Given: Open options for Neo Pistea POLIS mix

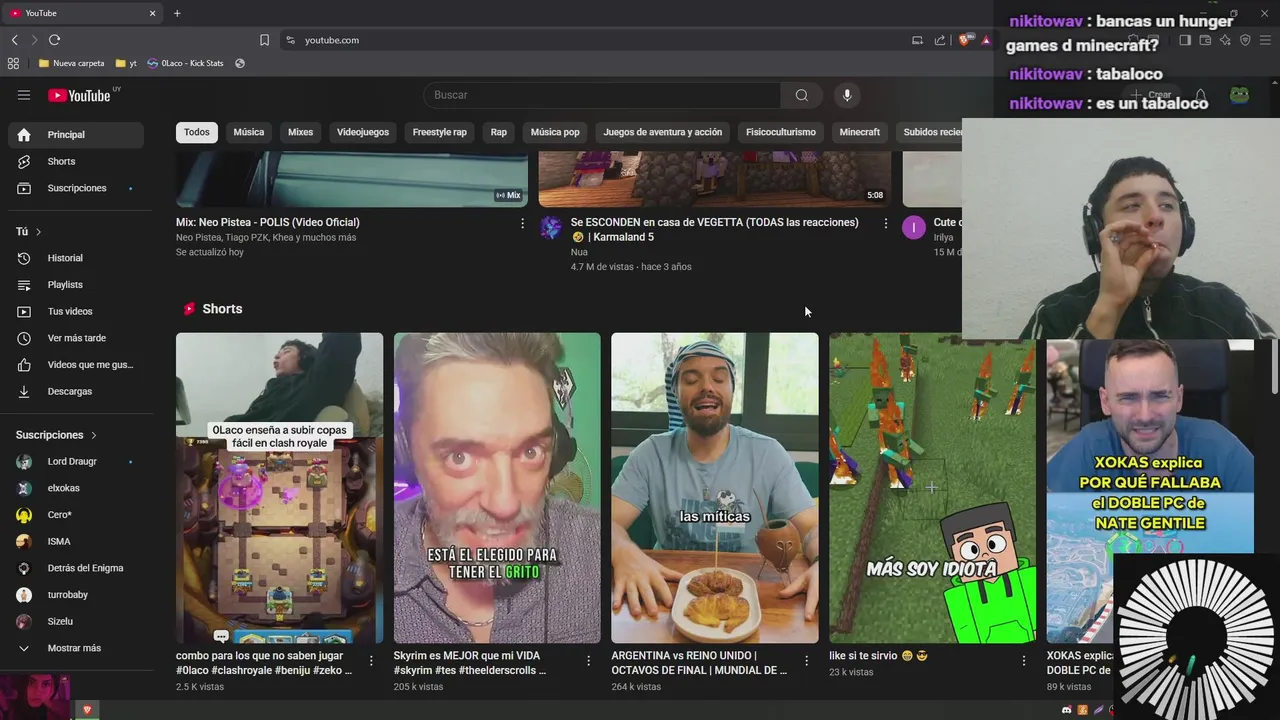Looking at the screenshot, I should tap(522, 224).
